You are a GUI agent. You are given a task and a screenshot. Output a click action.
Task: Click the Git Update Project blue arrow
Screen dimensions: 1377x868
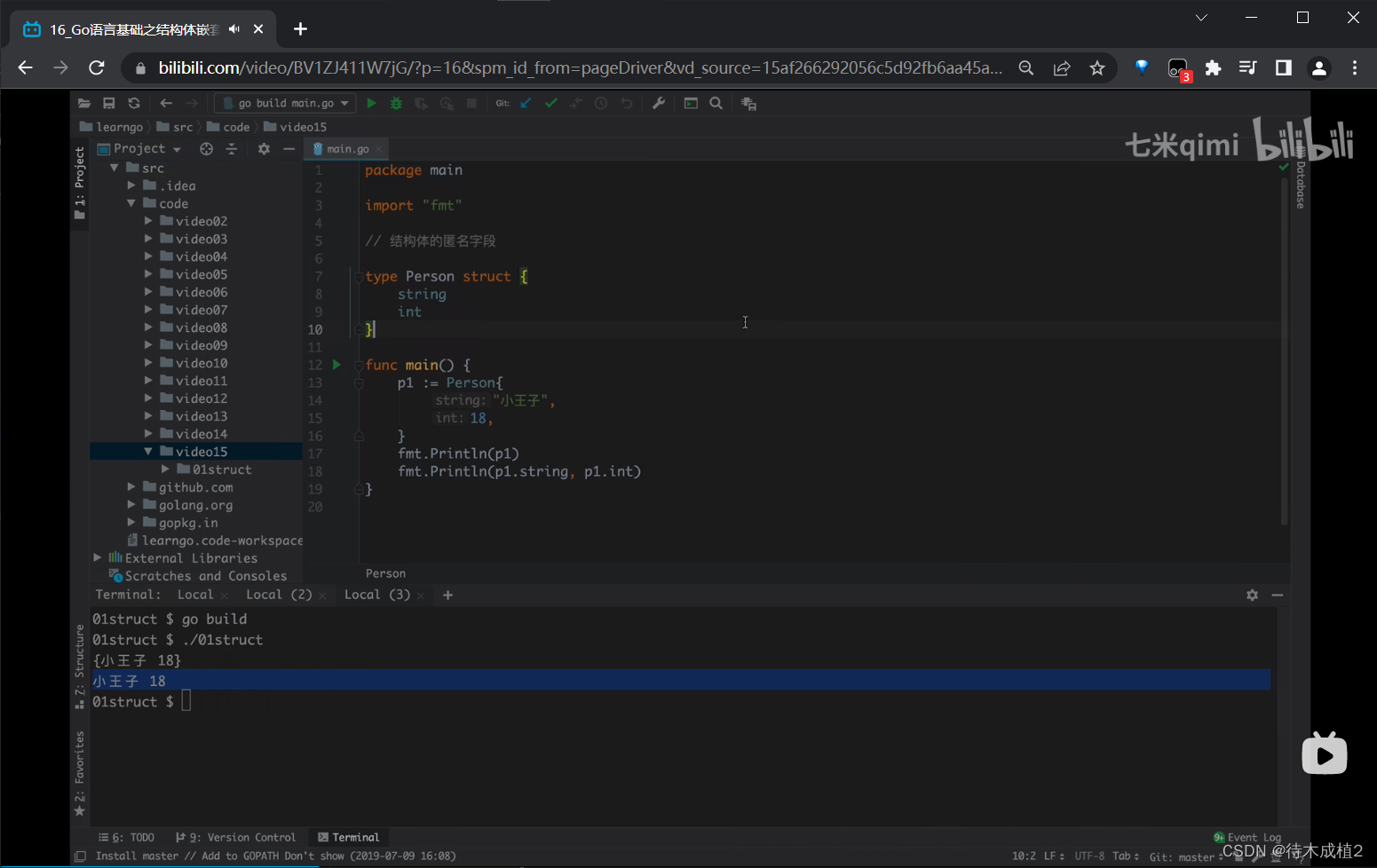pos(526,104)
